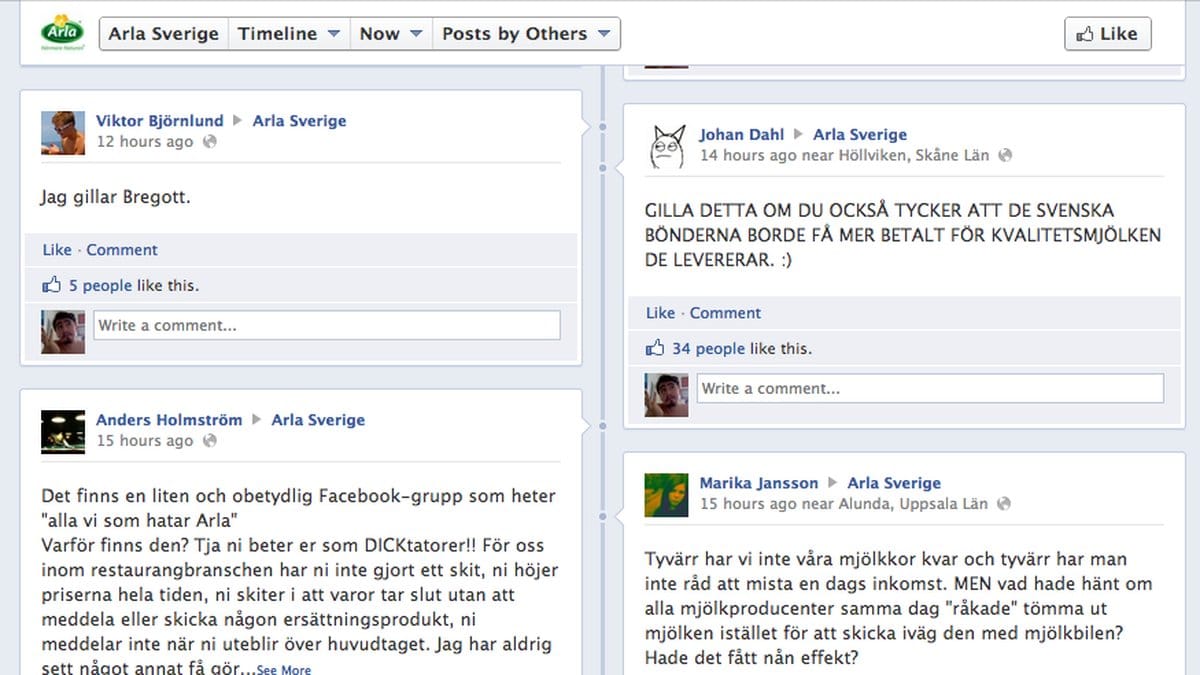1200x675 pixels.
Task: Click Johan's 'GILLA DETTA OM DU' post text
Action: coord(903,235)
